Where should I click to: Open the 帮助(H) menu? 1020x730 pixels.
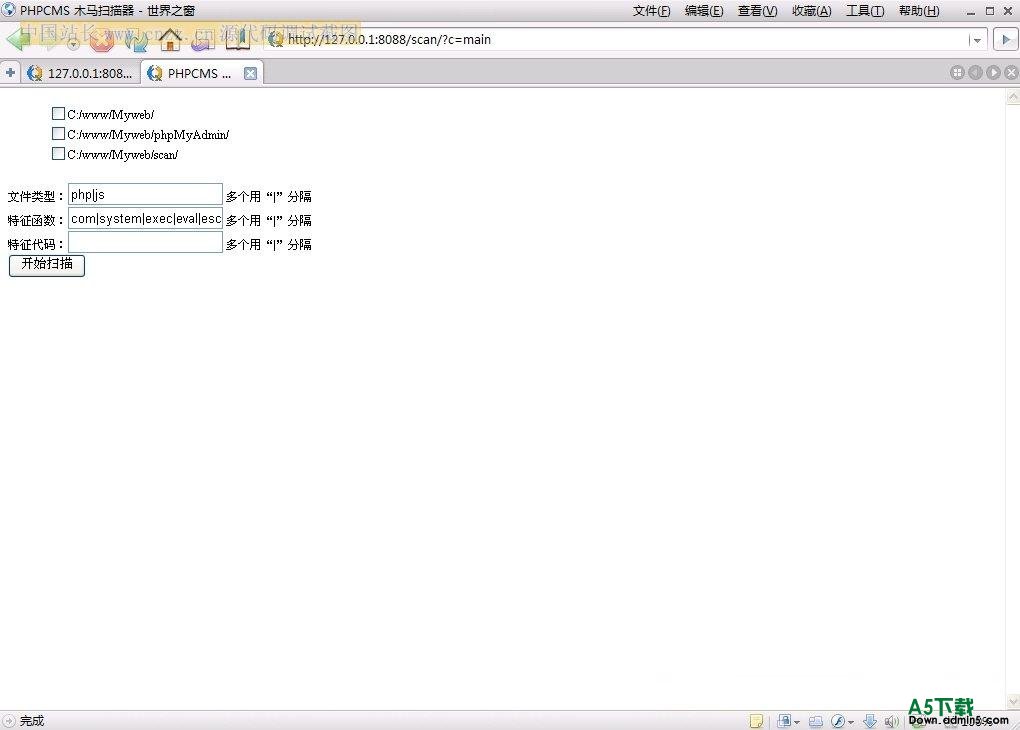click(x=919, y=11)
